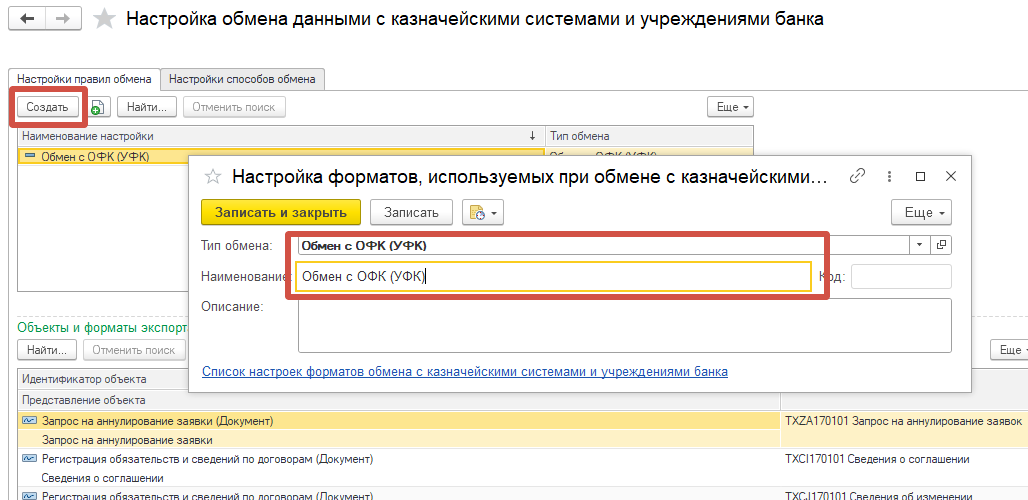The image size is (1028, 500).
Task: Click Отменить поиск in the objects section
Action: pos(134,350)
